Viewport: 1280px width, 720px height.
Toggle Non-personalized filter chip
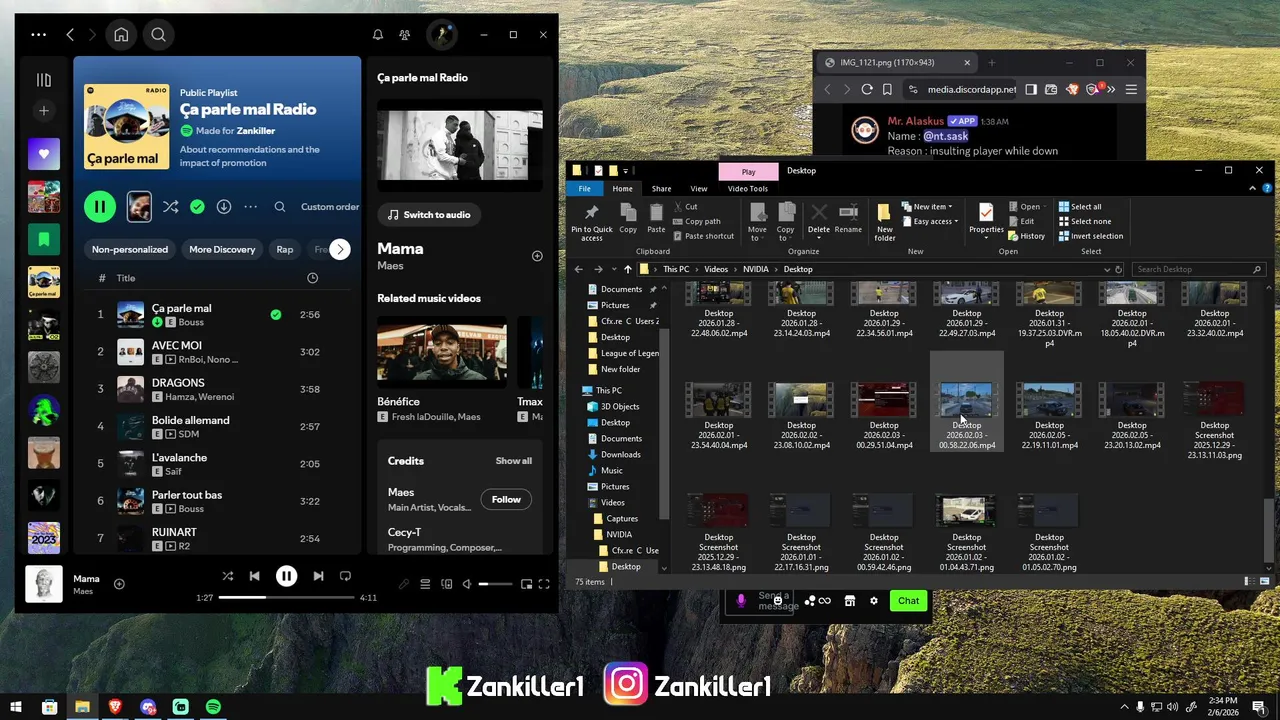click(130, 249)
